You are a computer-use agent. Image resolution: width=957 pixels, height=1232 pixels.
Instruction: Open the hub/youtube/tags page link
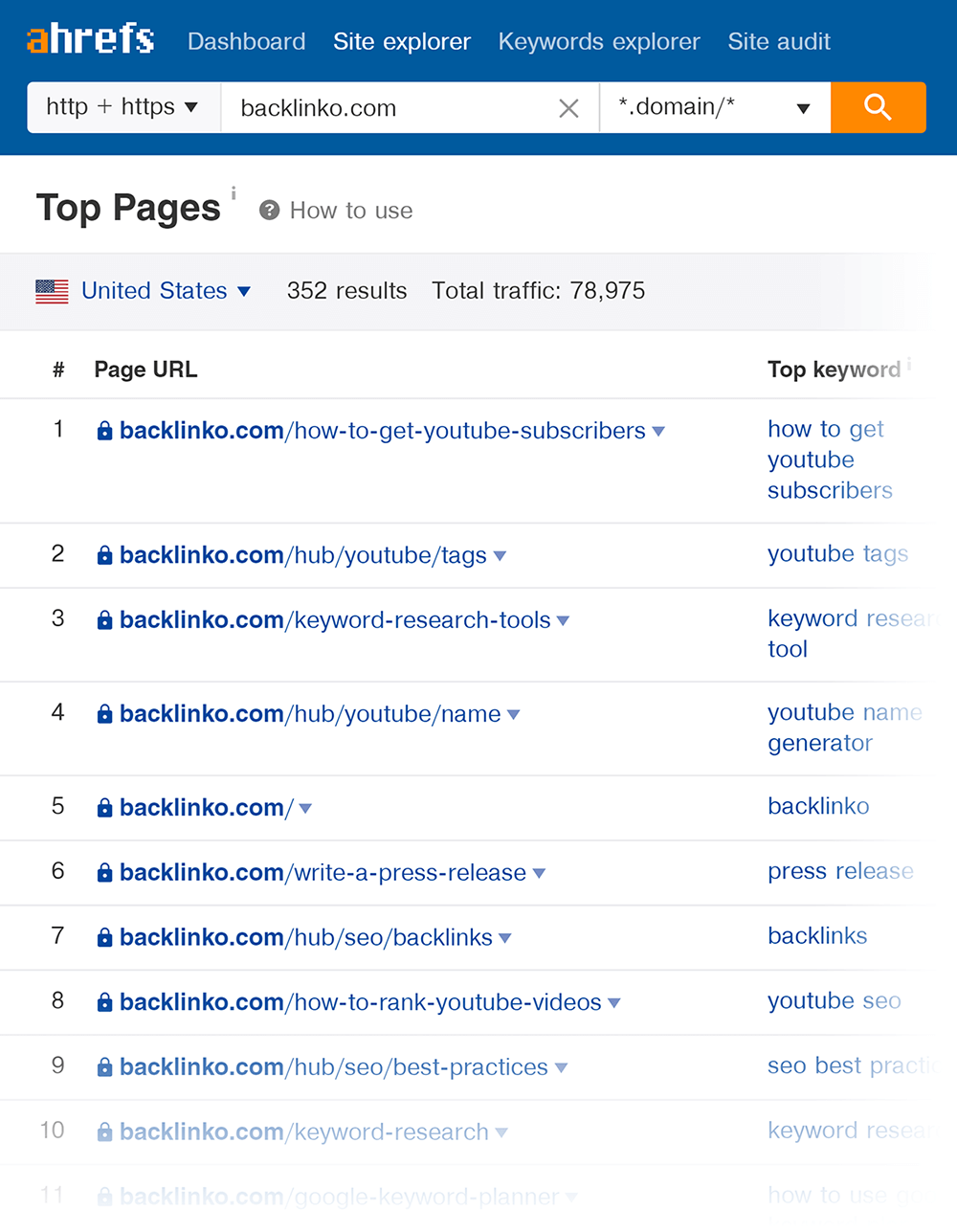[303, 555]
